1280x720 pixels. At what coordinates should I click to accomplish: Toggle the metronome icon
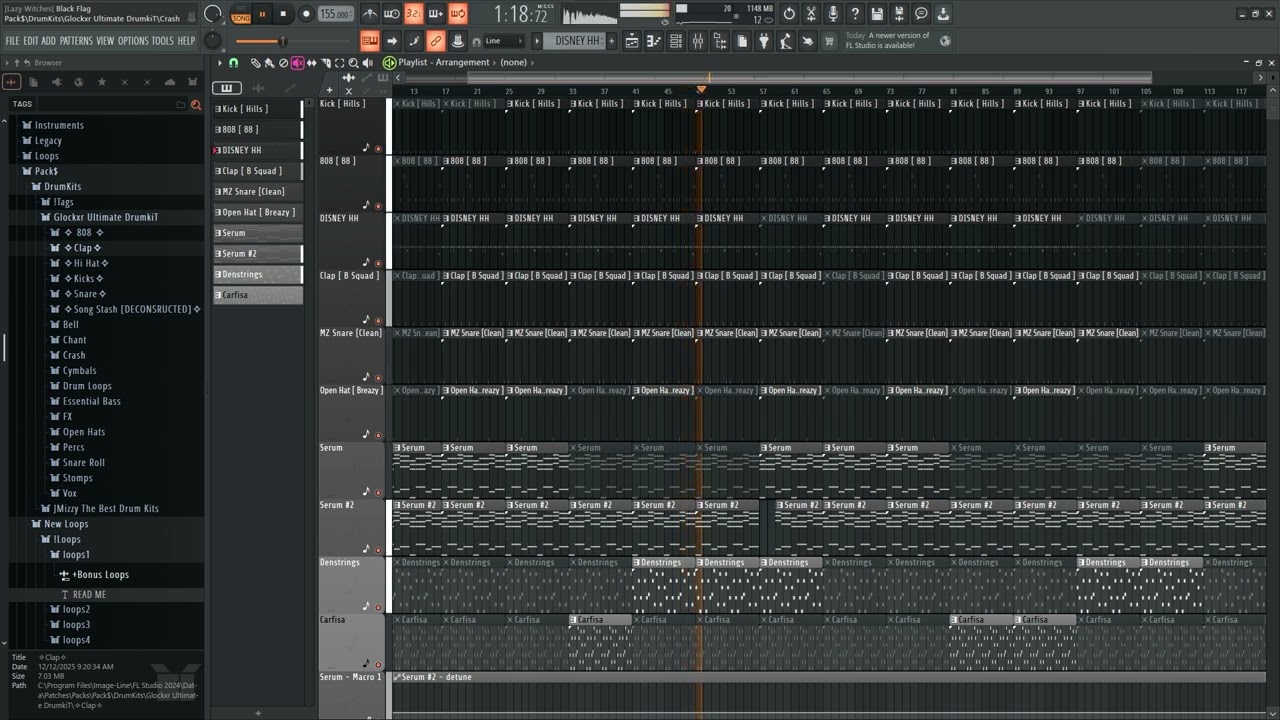(371, 14)
